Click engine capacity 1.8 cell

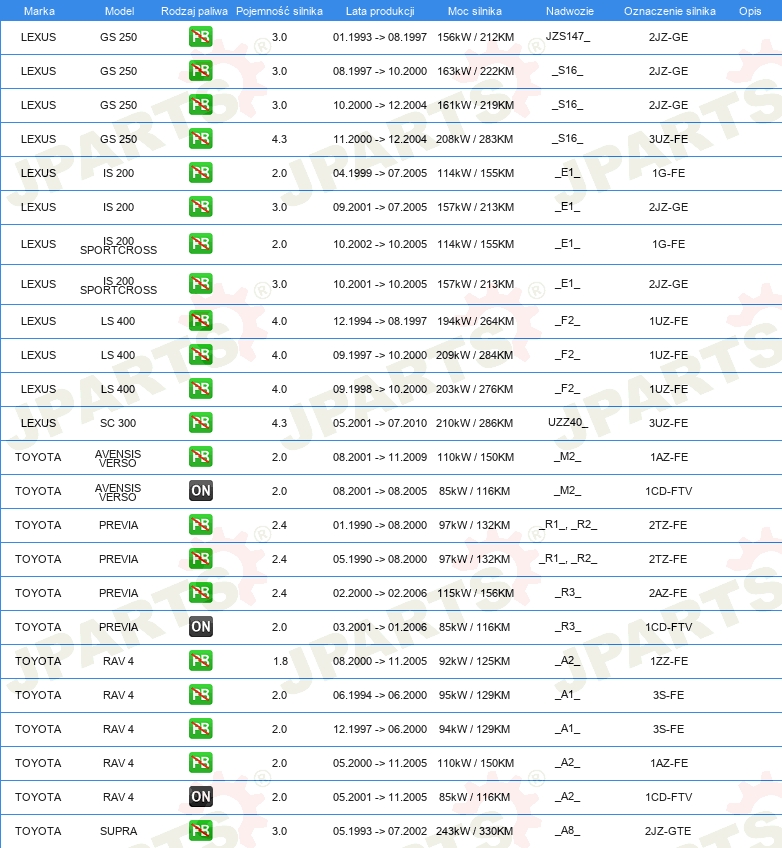click(x=280, y=661)
